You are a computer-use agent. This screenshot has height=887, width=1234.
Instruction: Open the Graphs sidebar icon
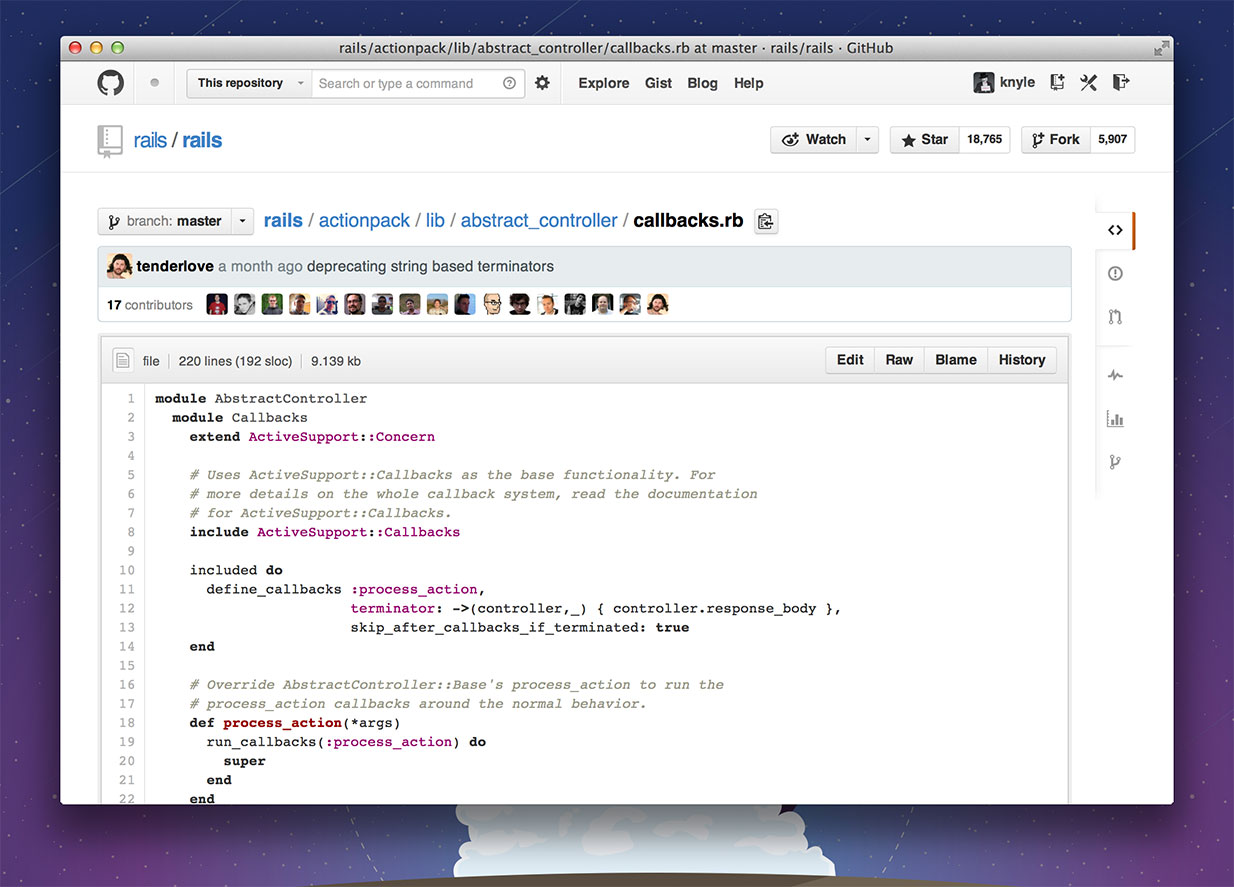point(1115,419)
